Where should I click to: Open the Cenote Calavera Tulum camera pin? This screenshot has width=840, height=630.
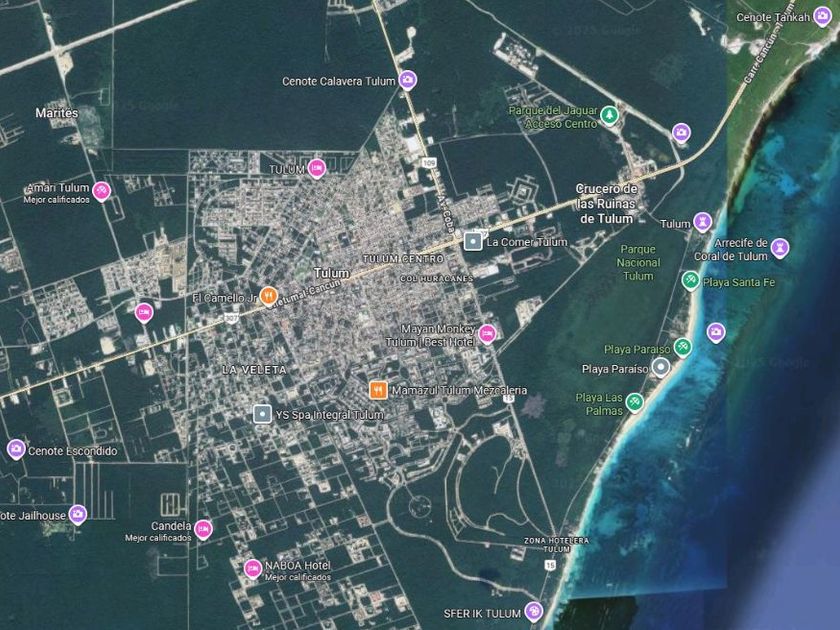(408, 80)
